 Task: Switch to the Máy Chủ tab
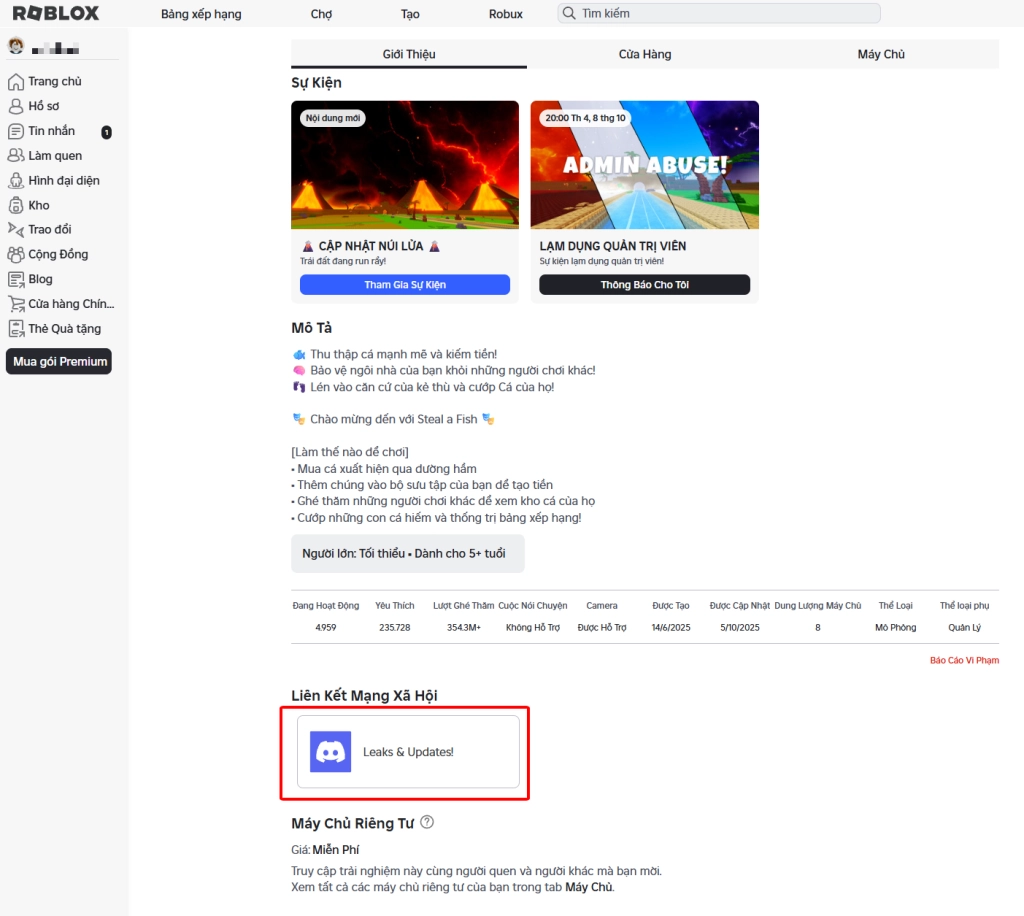881,54
